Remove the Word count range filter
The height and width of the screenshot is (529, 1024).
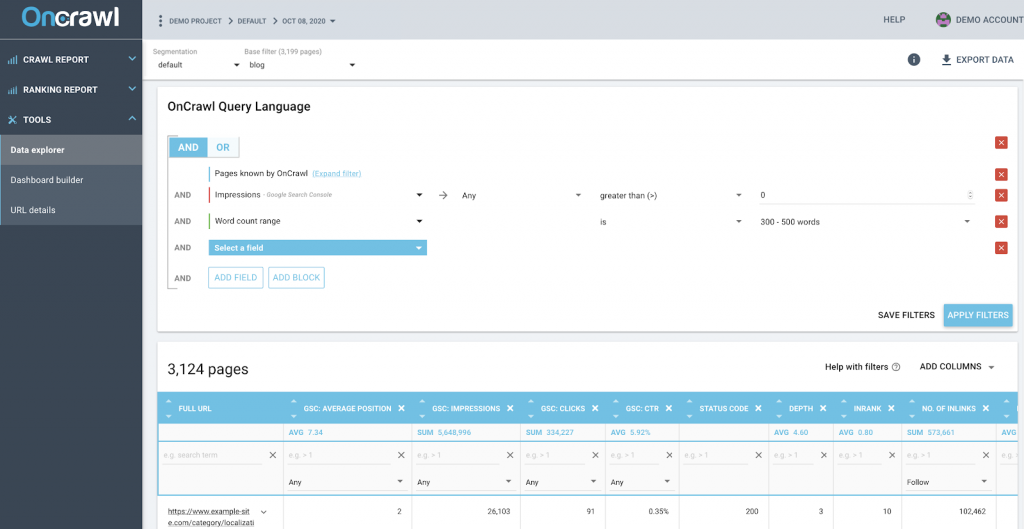(x=1001, y=222)
